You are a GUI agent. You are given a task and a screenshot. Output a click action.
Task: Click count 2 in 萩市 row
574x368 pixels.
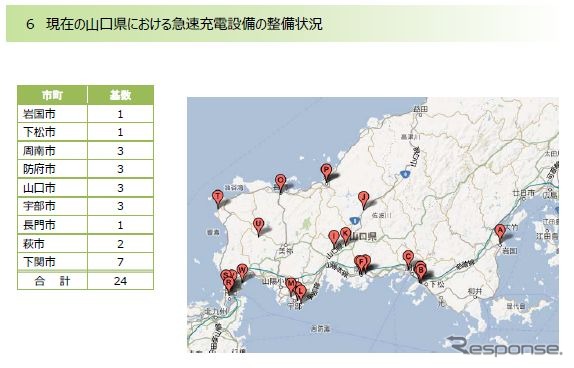(120, 244)
